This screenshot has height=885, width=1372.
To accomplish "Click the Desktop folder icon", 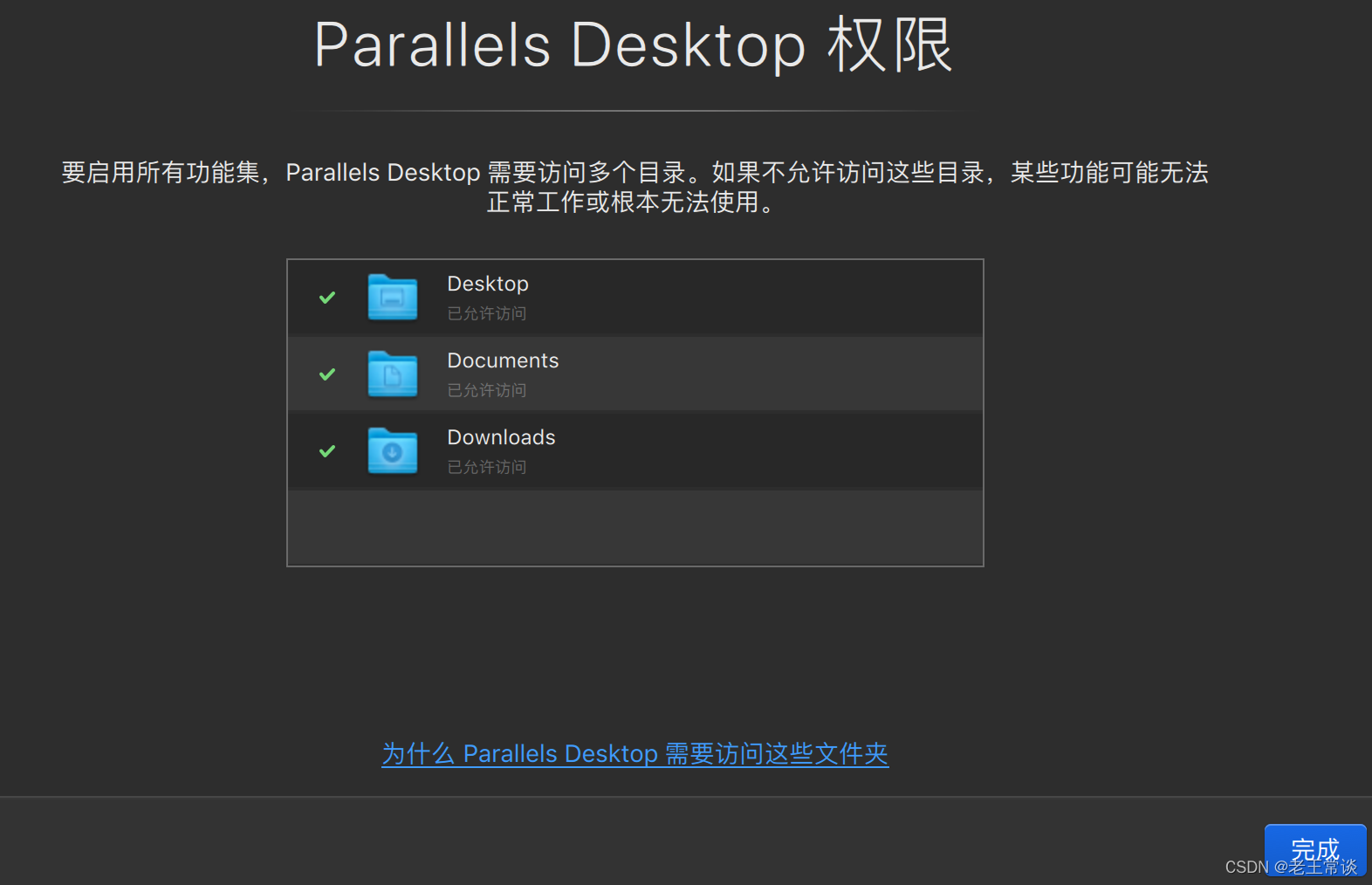I will (x=393, y=298).
